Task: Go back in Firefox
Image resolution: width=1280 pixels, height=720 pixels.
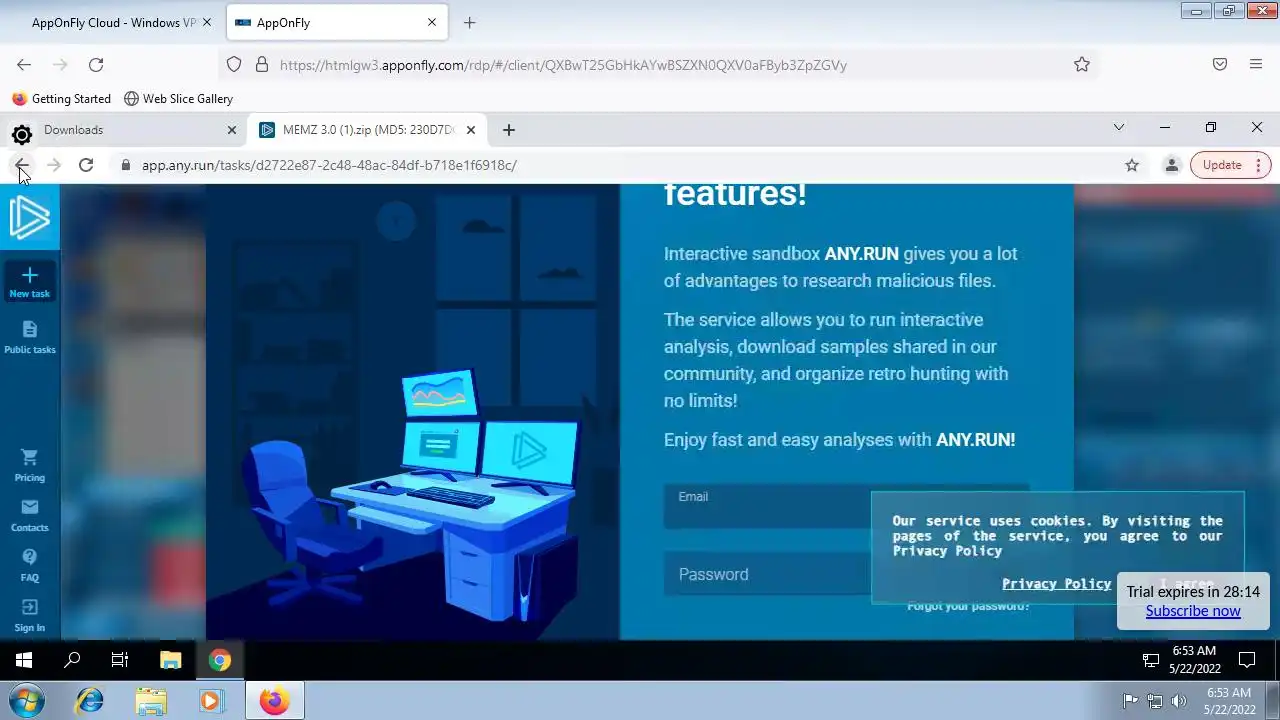Action: click(24, 64)
